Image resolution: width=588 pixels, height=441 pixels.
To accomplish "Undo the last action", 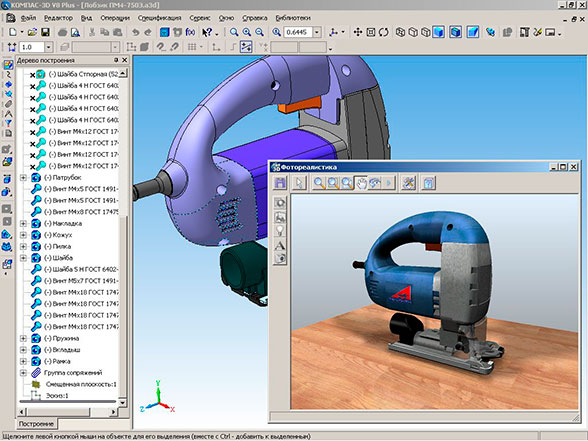I will click(135, 32).
